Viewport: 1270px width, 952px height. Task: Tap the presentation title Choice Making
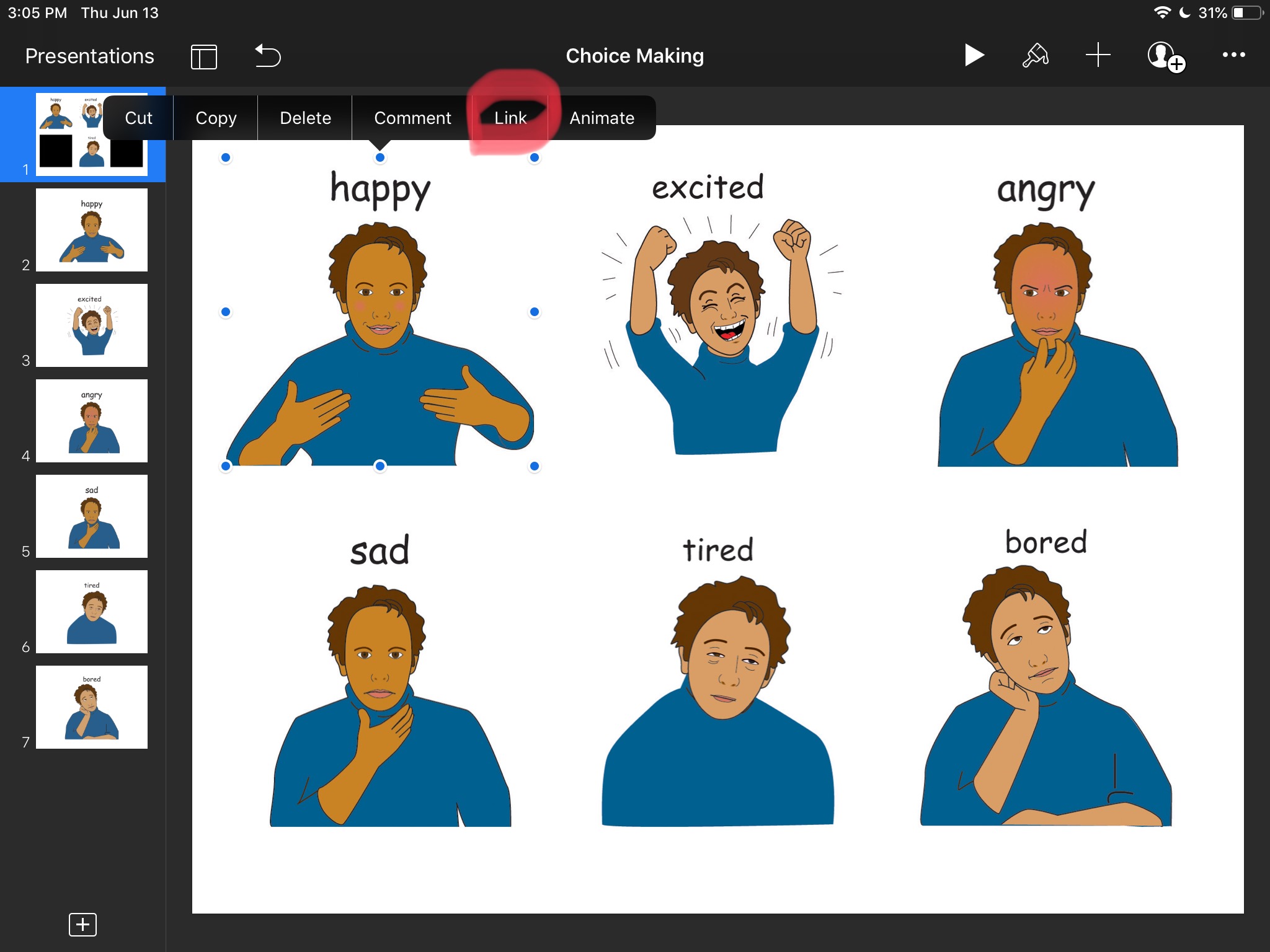634,56
